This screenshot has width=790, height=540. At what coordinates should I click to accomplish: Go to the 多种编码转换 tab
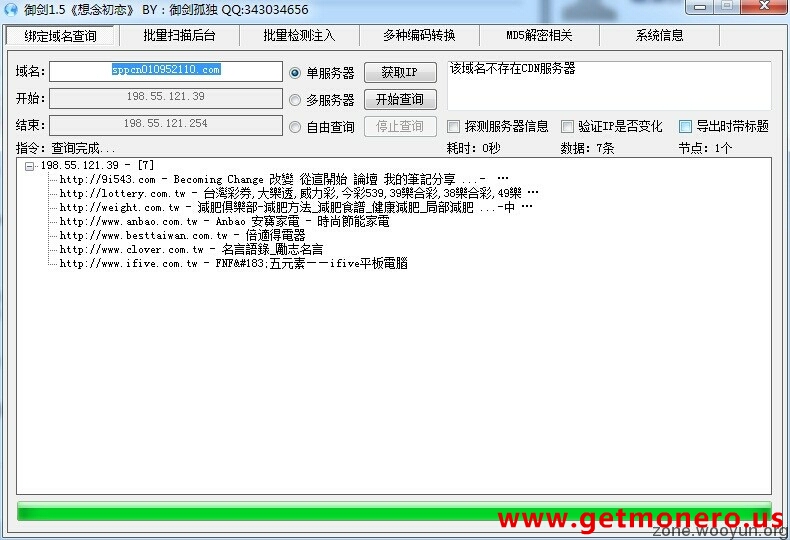419,36
